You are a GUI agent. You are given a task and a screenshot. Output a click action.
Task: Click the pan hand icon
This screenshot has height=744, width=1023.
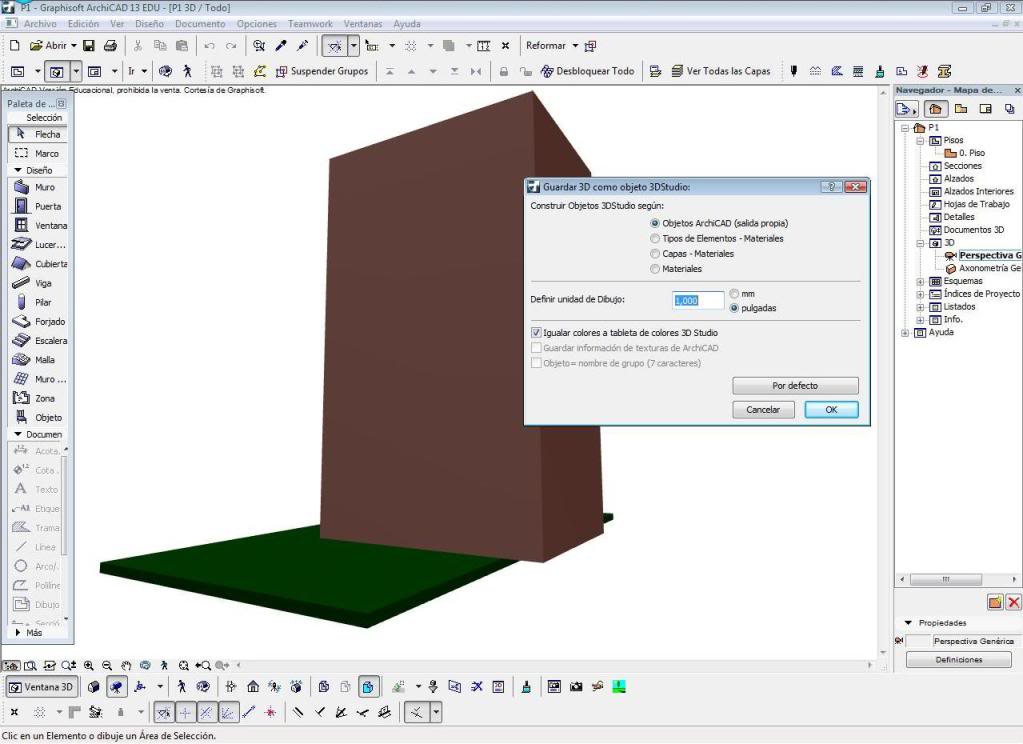tap(126, 666)
